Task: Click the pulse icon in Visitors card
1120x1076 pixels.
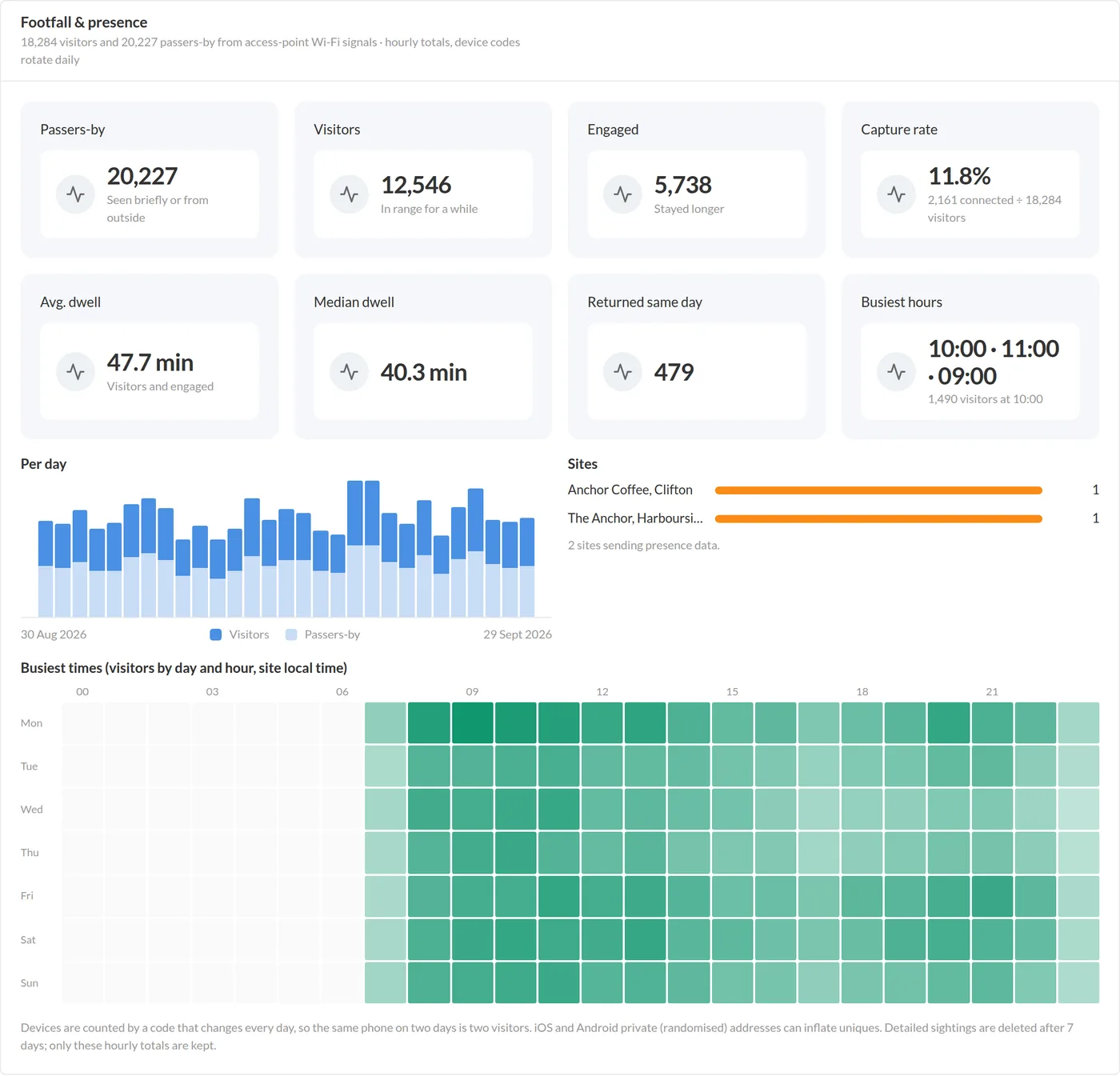Action: (350, 194)
